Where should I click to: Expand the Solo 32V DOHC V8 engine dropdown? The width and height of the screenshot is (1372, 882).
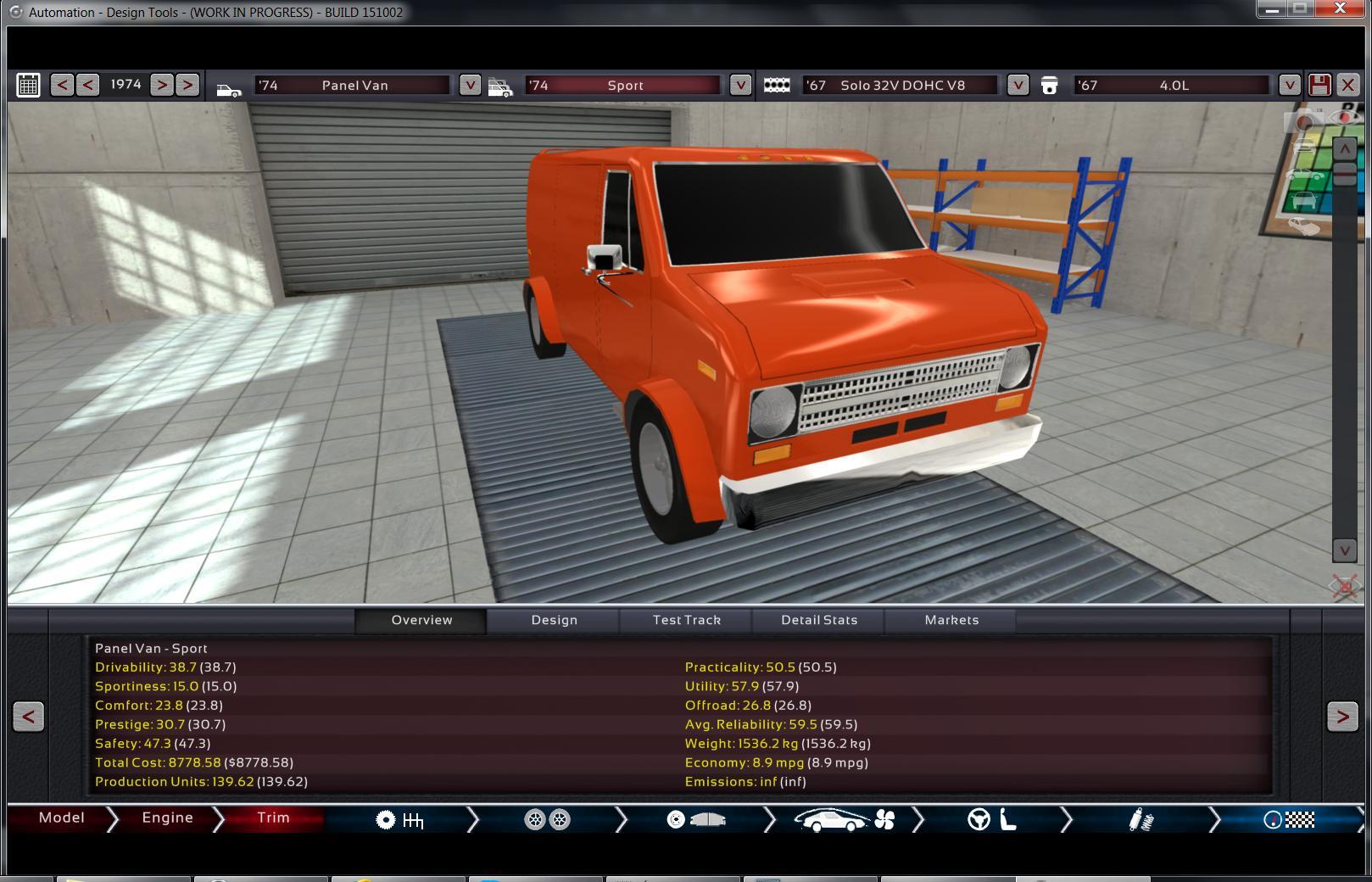pyautogui.click(x=1018, y=85)
